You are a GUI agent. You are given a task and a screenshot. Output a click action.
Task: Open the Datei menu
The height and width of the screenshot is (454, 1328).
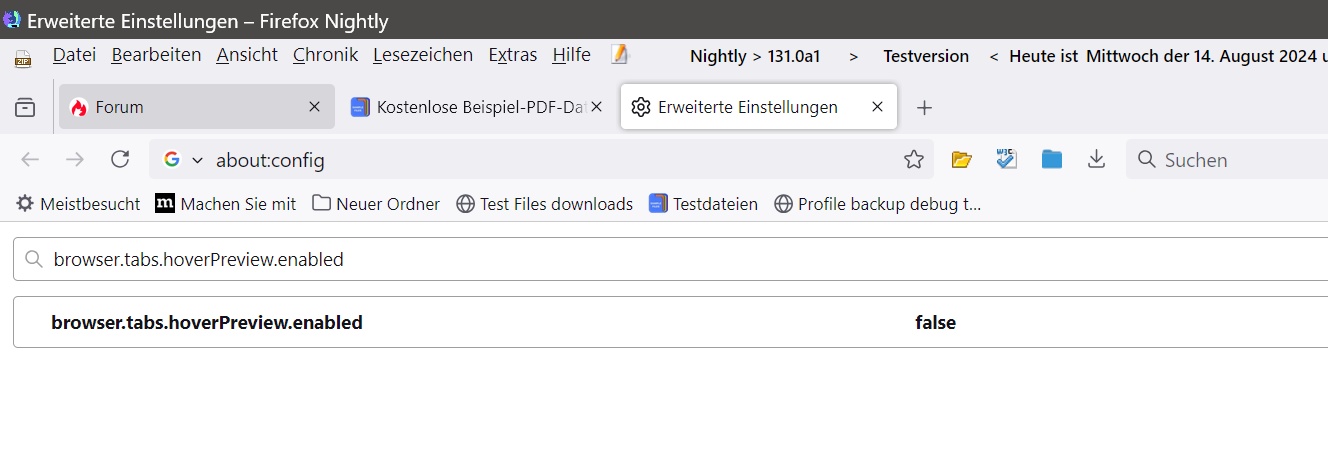pyautogui.click(x=74, y=55)
